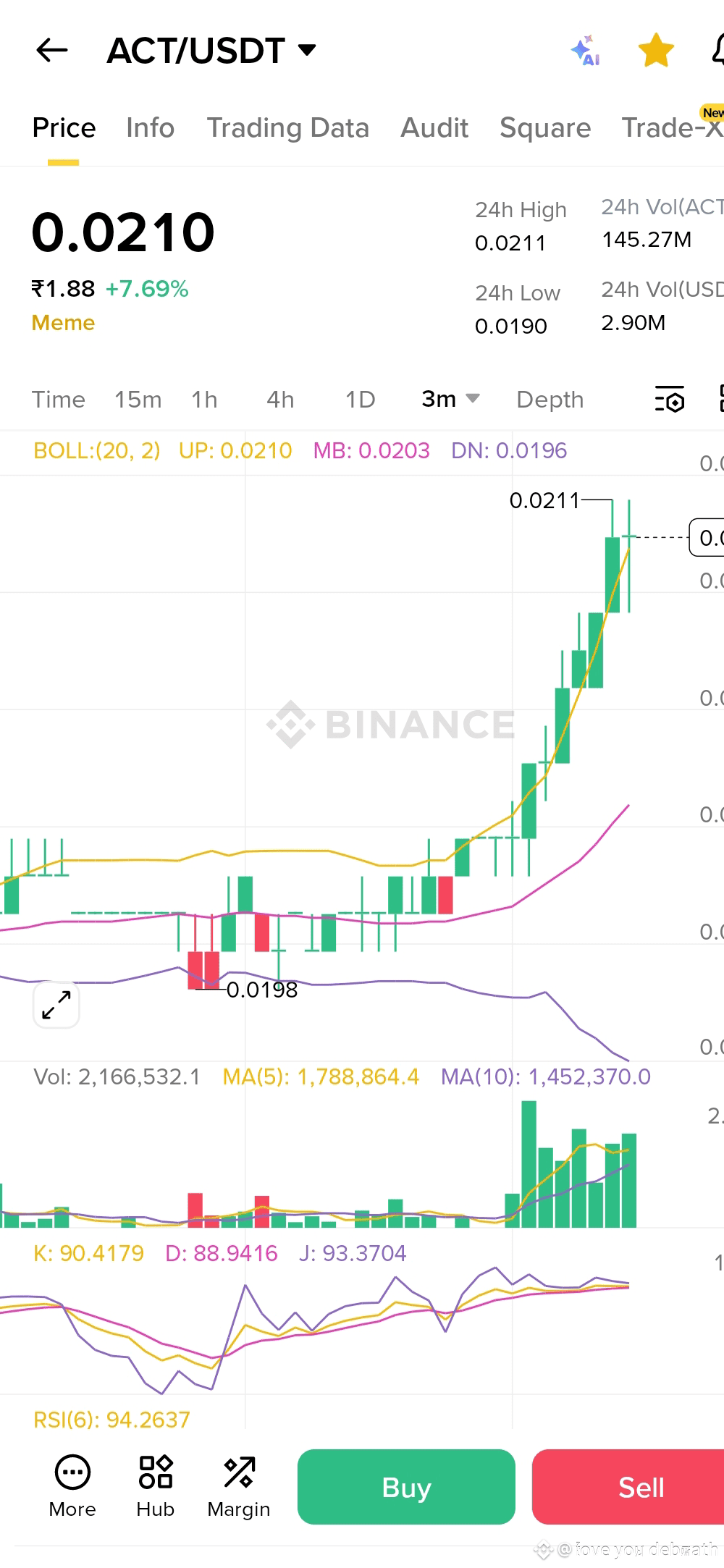Image resolution: width=724 pixels, height=1568 pixels.
Task: Go back using the arrow icon
Action: pyautogui.click(x=51, y=50)
